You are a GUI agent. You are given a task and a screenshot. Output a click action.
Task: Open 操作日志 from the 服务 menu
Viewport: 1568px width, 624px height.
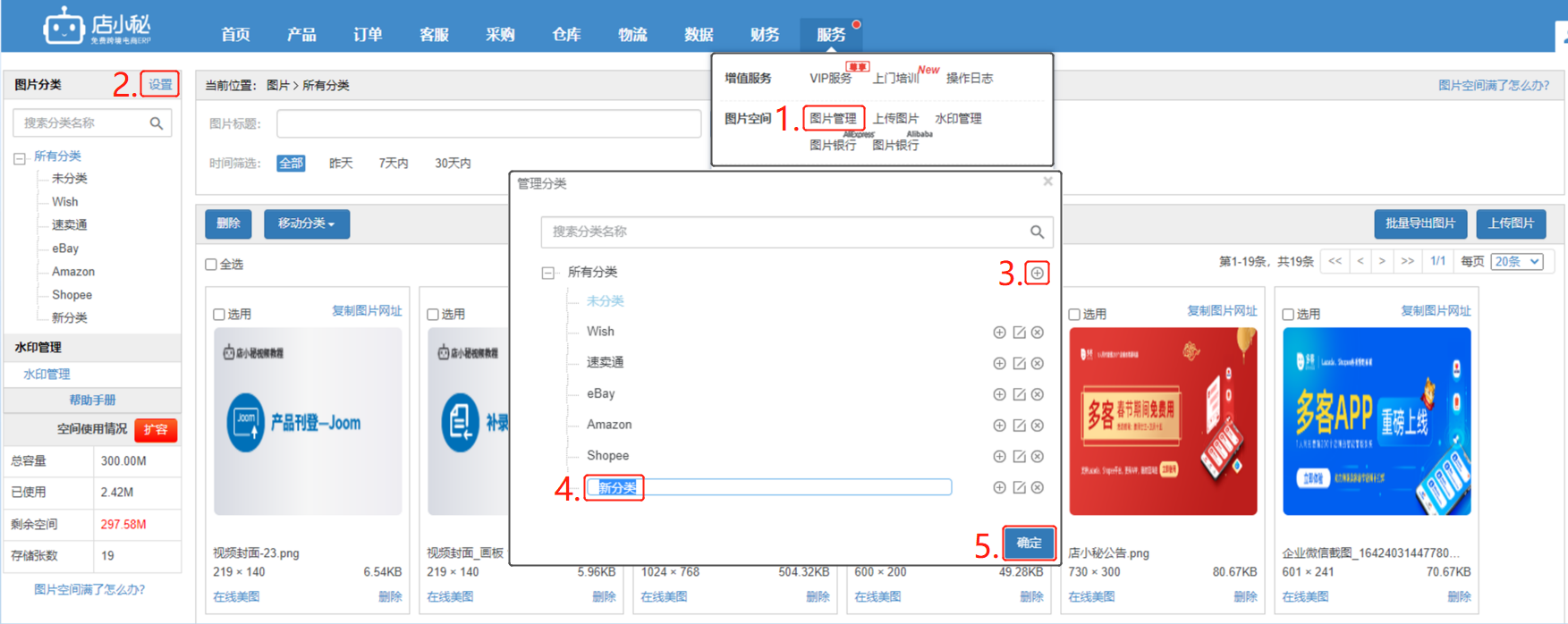click(970, 78)
